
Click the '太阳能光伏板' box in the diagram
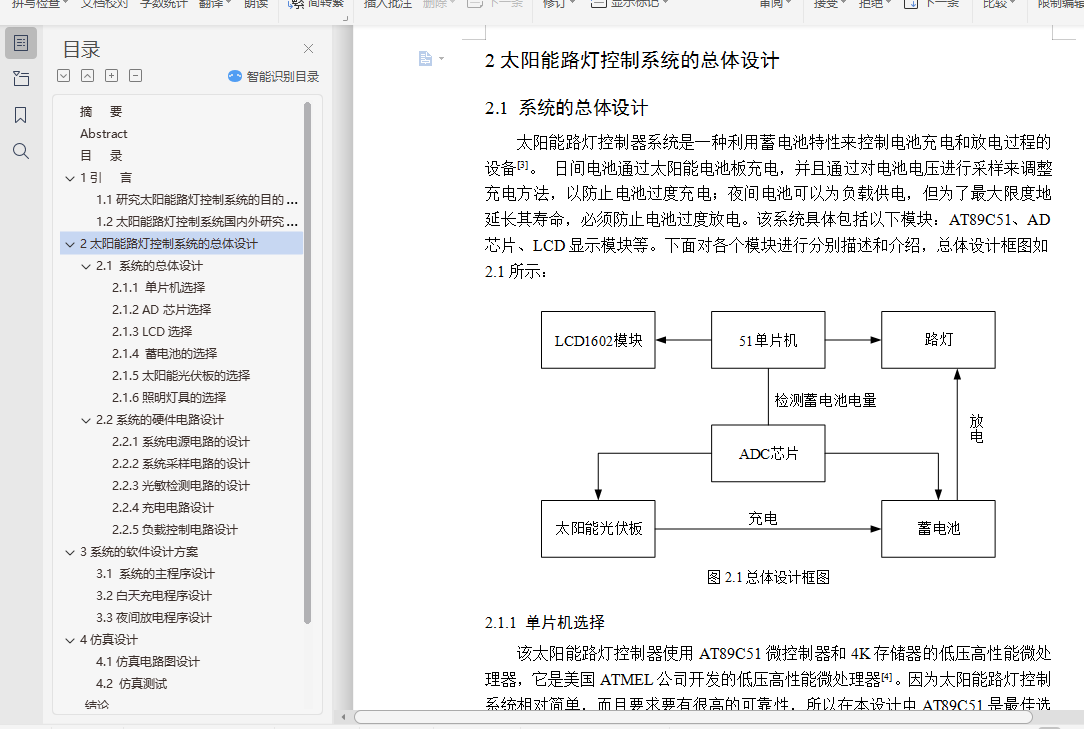(x=598, y=529)
